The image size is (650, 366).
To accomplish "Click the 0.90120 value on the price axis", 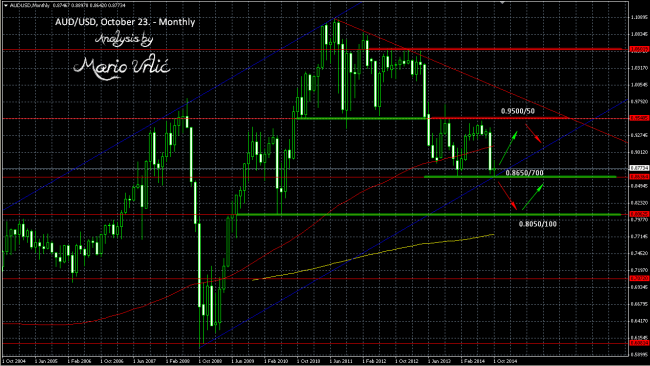I will 640,152.
